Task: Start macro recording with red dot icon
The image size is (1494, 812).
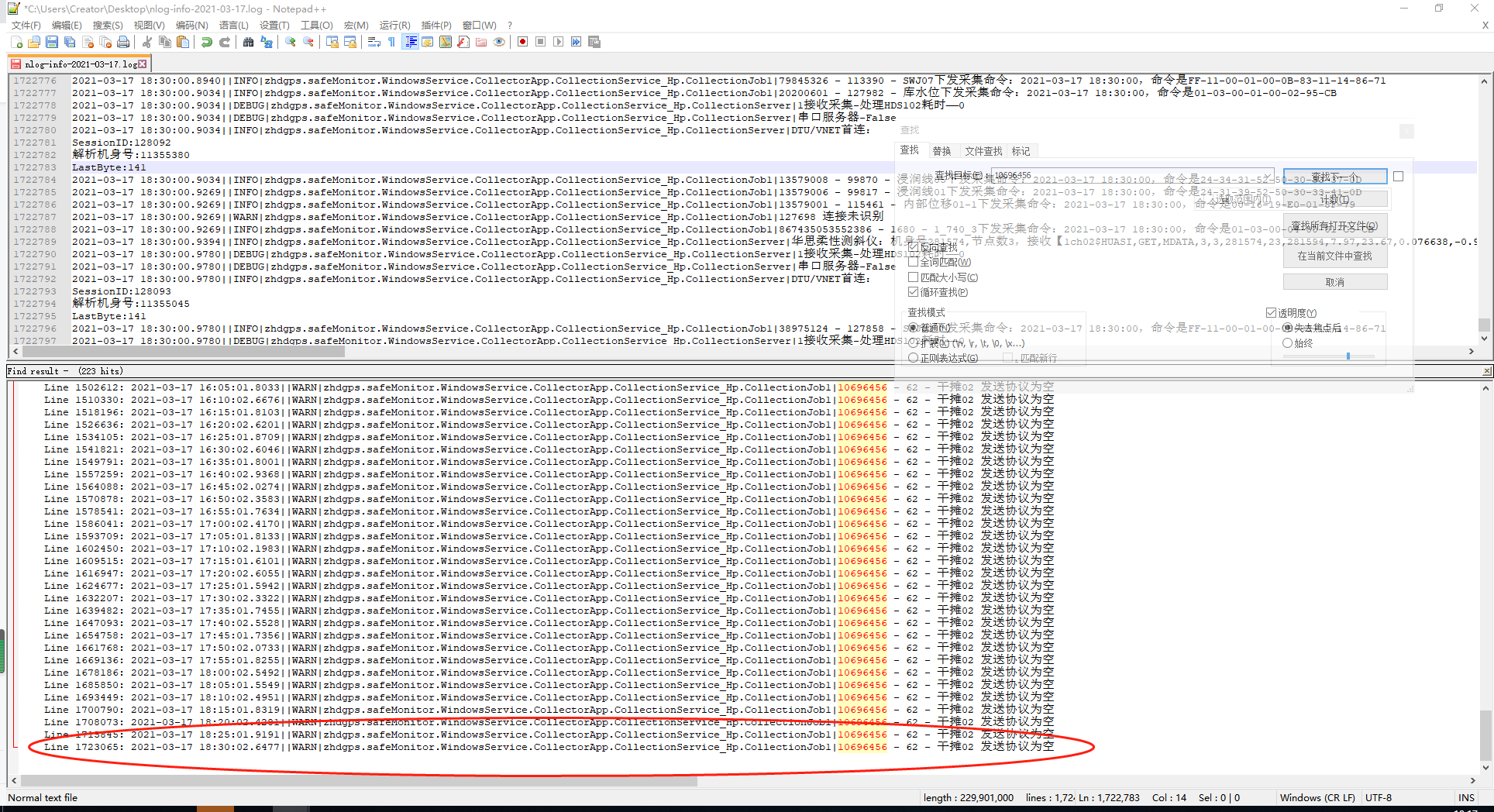Action: 522,42
